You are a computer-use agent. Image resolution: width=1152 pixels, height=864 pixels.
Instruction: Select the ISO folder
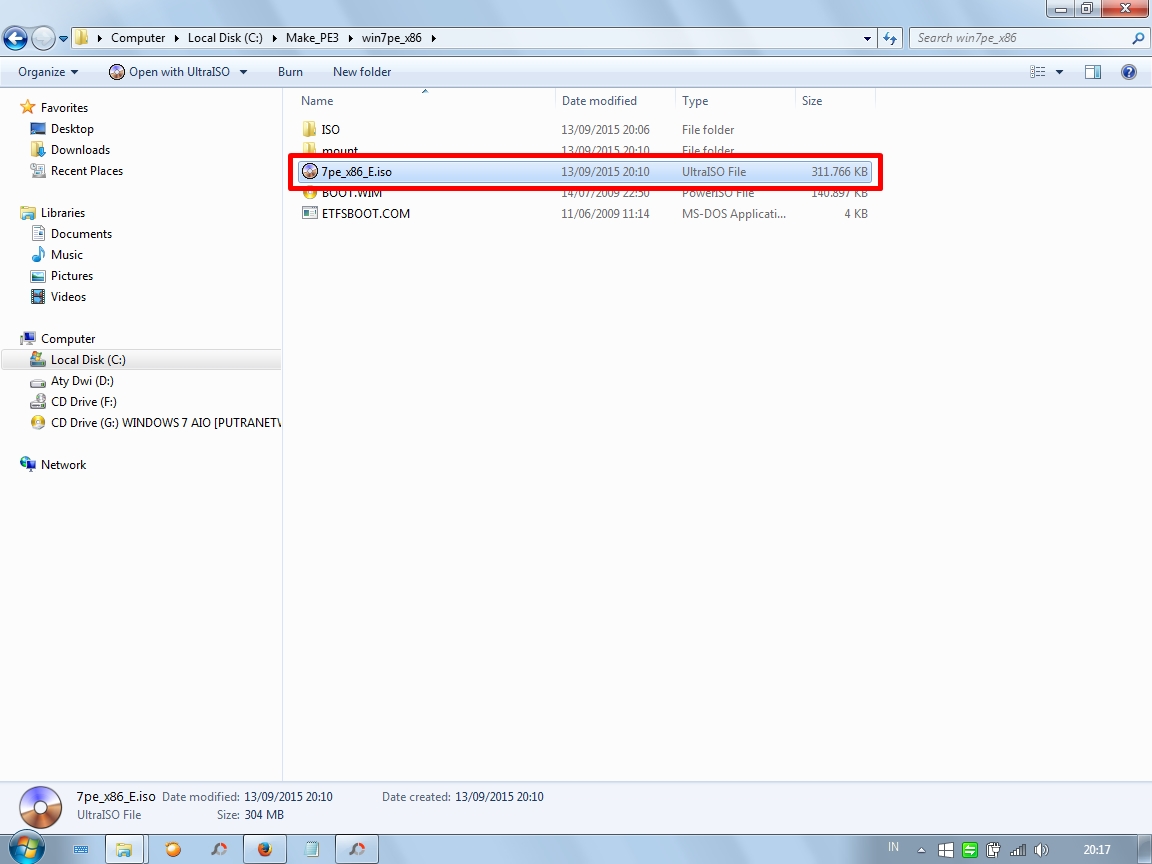584,130
